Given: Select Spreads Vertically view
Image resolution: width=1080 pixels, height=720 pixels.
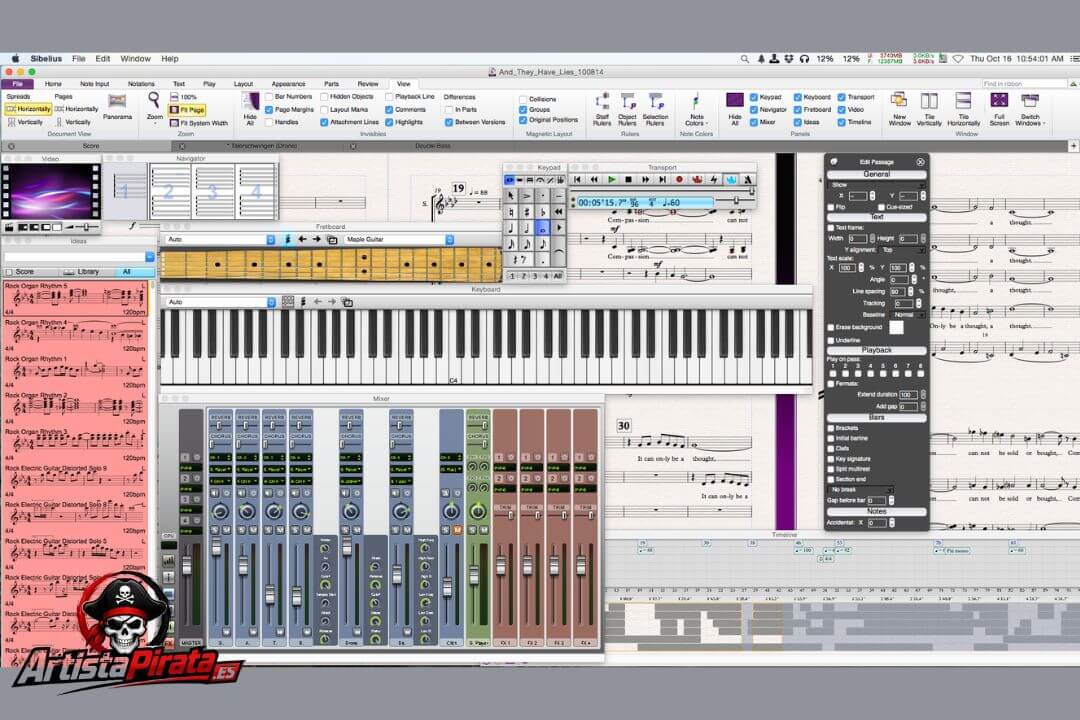Looking at the screenshot, I should [25, 122].
